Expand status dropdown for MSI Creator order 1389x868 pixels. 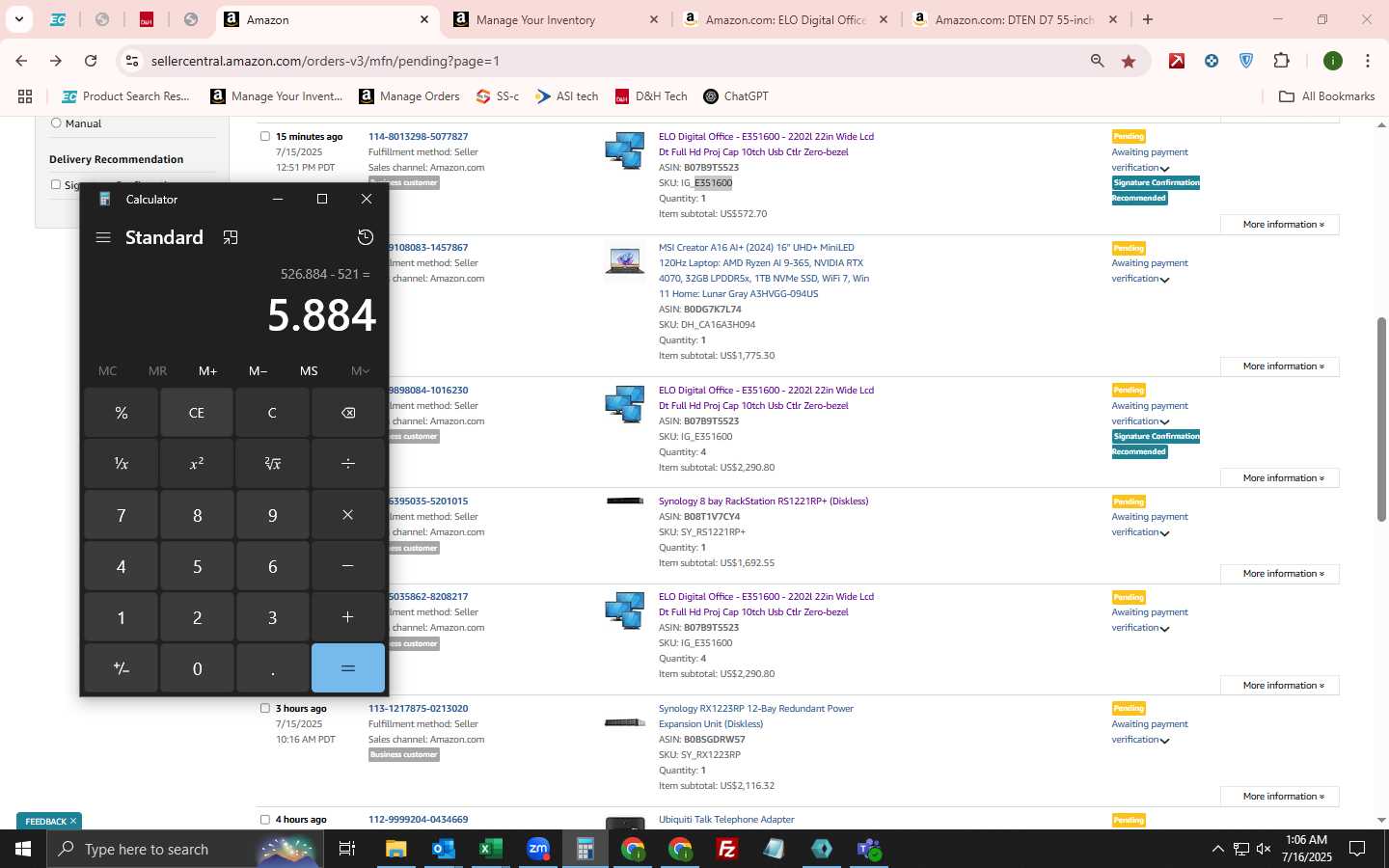tap(1164, 280)
